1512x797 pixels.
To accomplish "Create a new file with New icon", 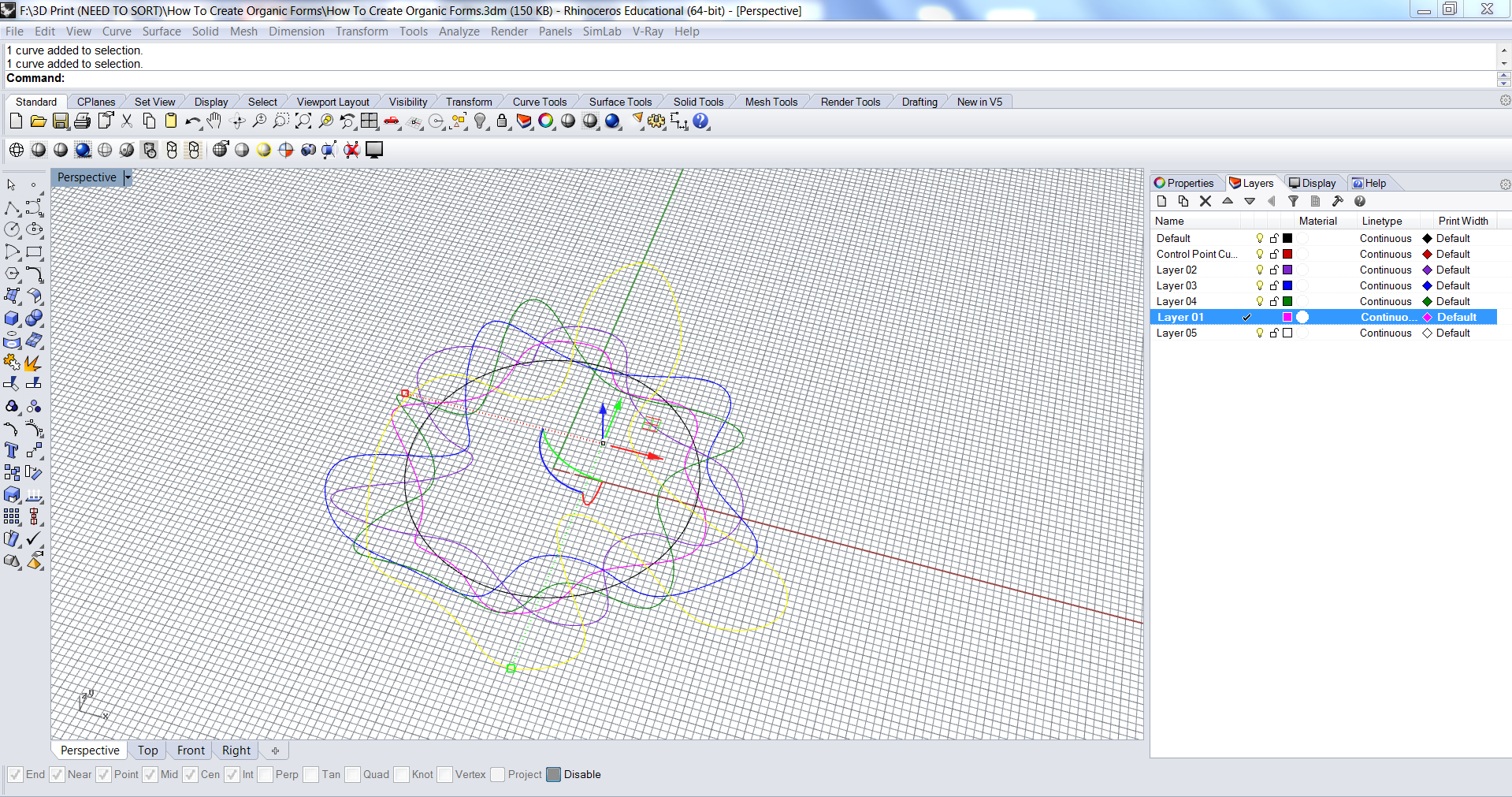I will coord(16,121).
